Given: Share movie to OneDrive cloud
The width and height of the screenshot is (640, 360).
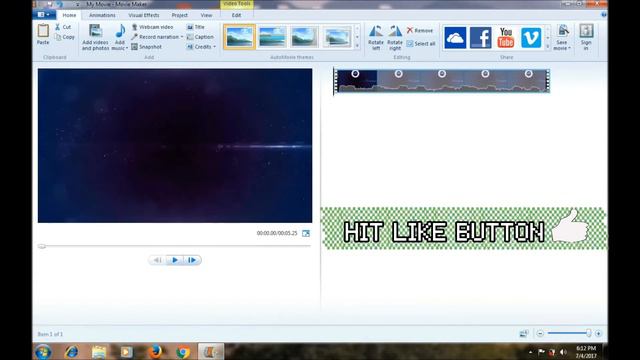Looking at the screenshot, I should [x=455, y=38].
